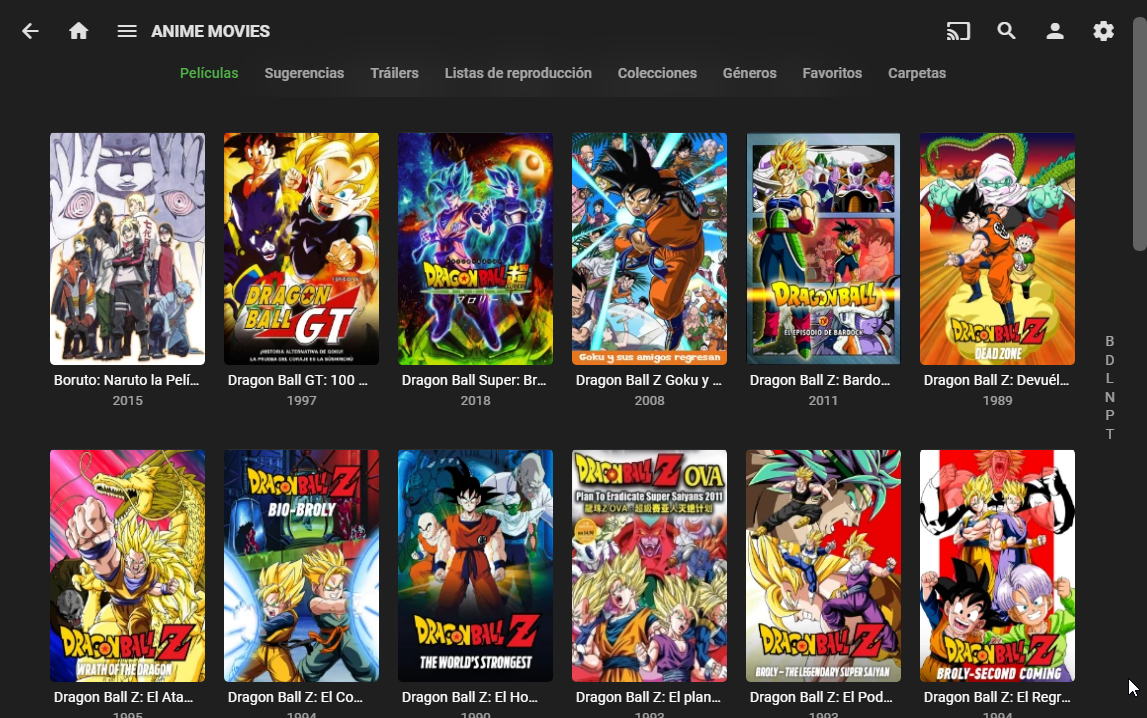Switch to the Géneros tab

pos(750,73)
